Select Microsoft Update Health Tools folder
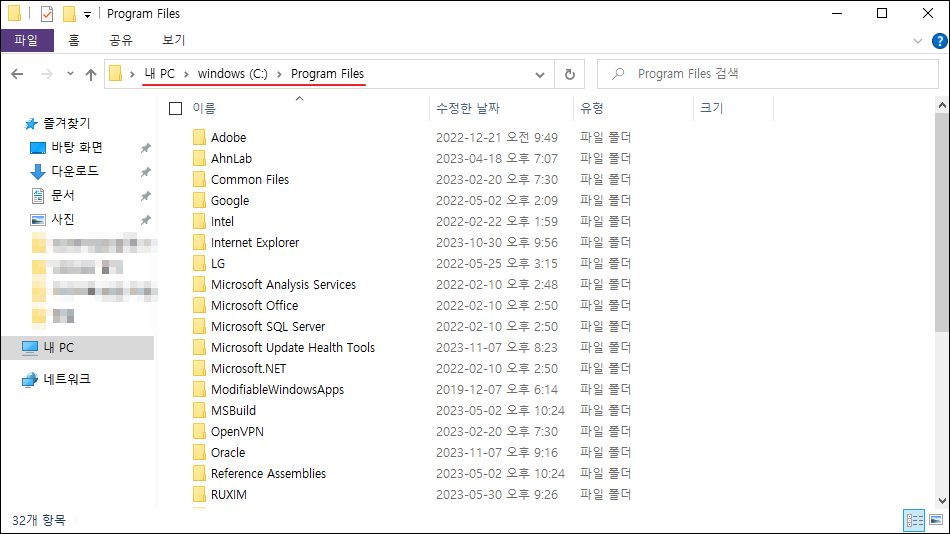This screenshot has width=950, height=534. pos(293,347)
